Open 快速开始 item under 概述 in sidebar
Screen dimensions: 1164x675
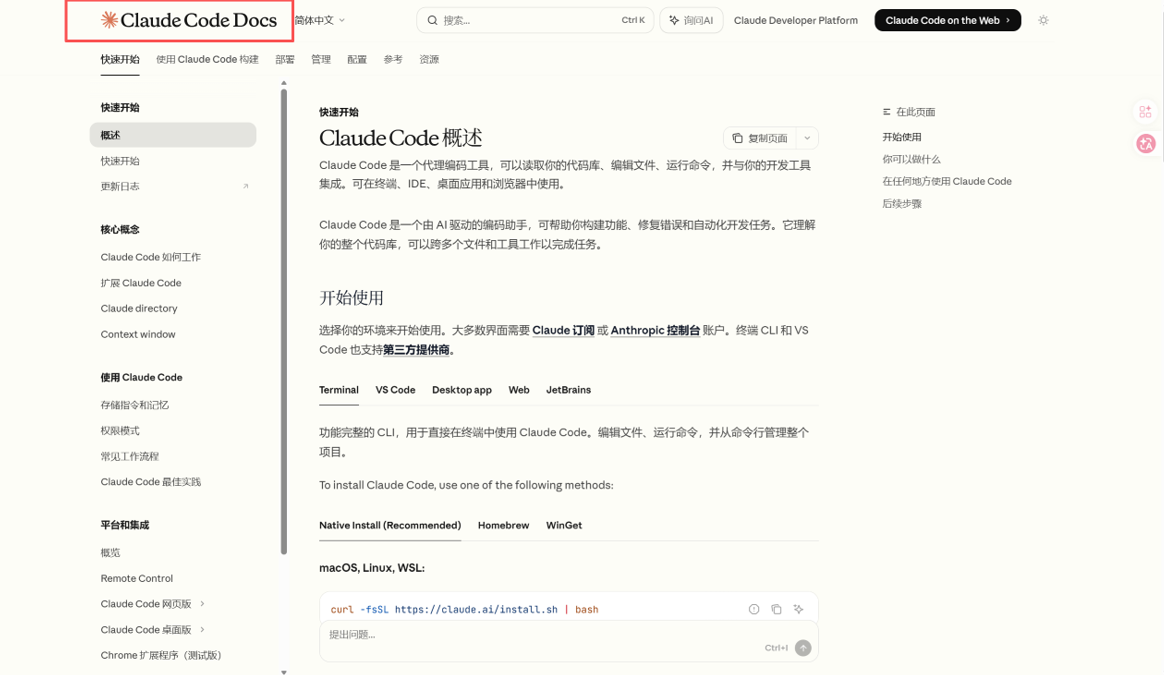click(120, 161)
